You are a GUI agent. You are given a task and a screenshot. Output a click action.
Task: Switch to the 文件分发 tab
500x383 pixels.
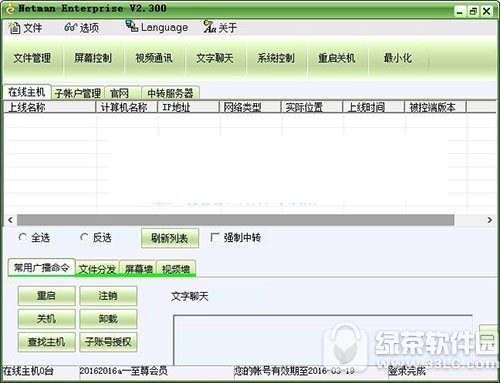tap(97, 268)
